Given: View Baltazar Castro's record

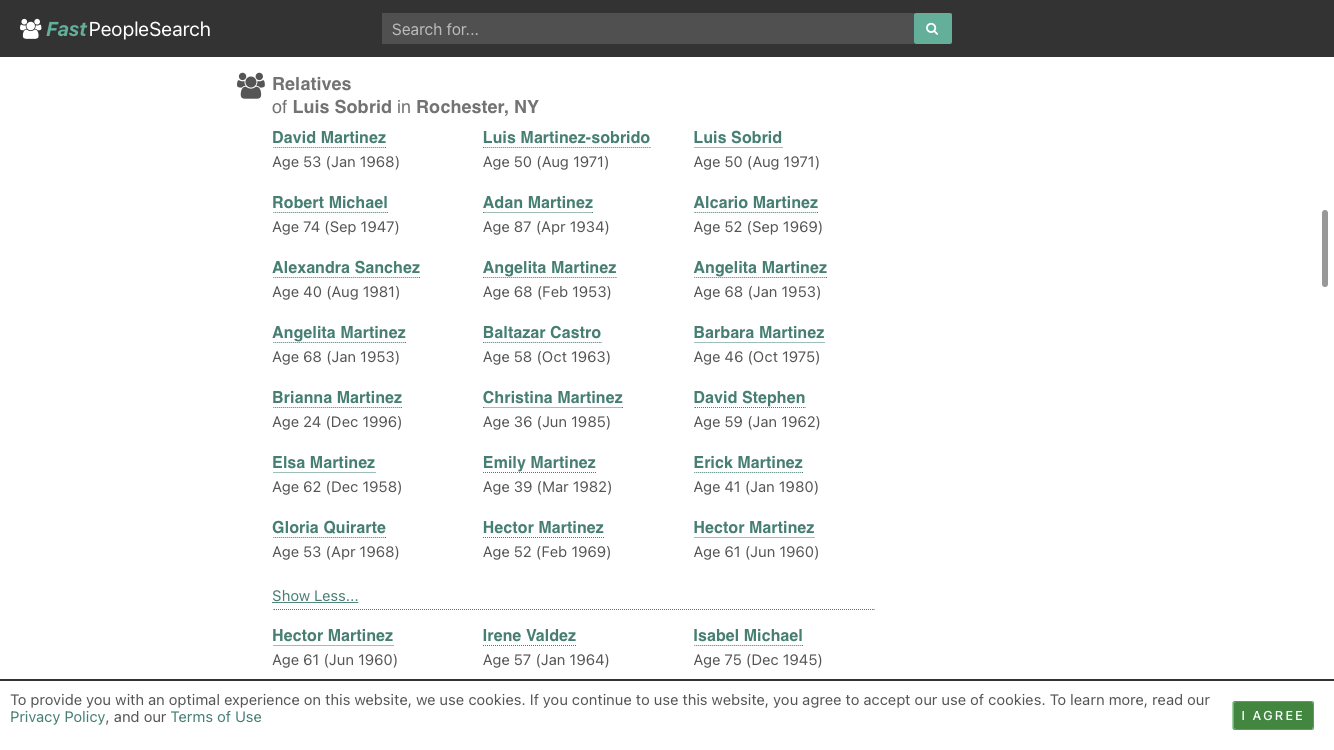Looking at the screenshot, I should (x=542, y=333).
